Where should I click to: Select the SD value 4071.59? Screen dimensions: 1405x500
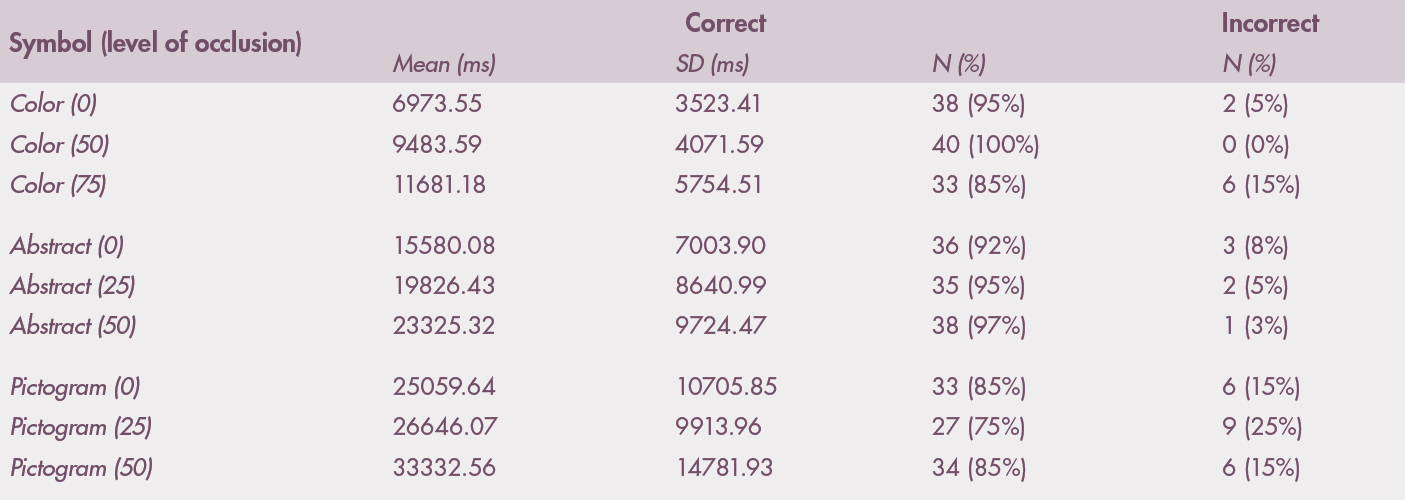719,145
